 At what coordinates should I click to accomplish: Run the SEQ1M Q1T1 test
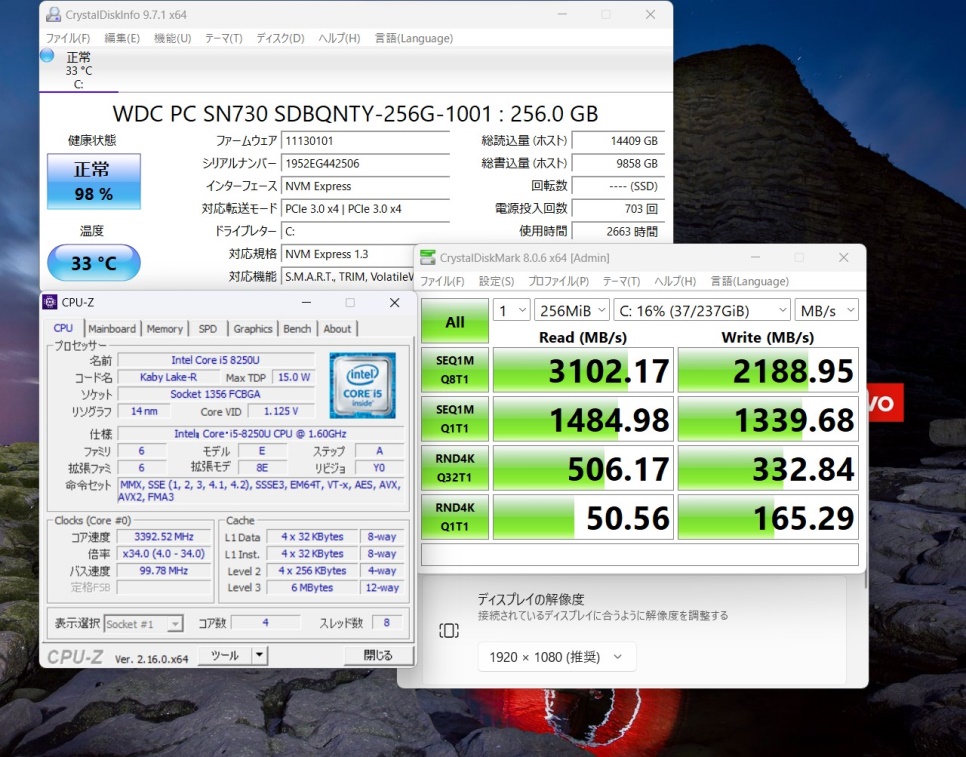click(x=455, y=419)
